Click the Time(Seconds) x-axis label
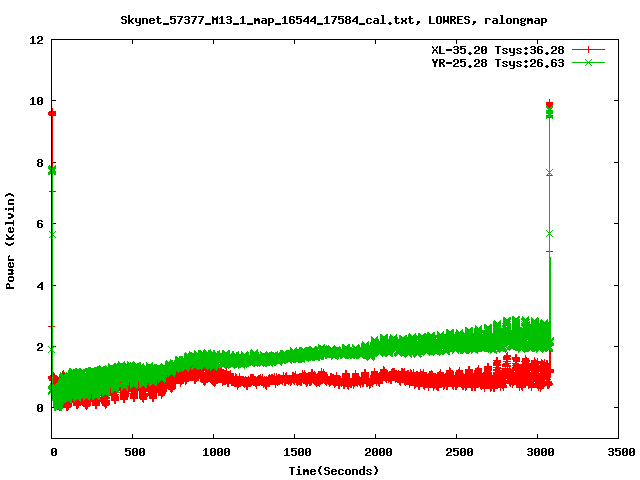 (x=334, y=471)
